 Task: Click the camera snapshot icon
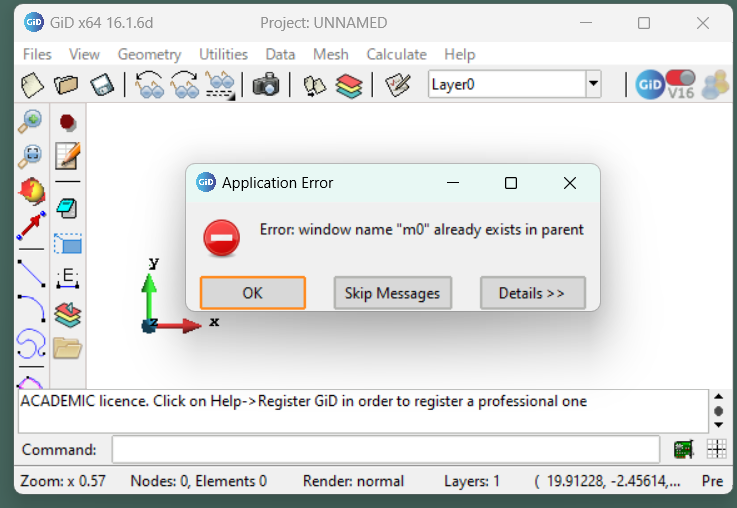[x=266, y=85]
